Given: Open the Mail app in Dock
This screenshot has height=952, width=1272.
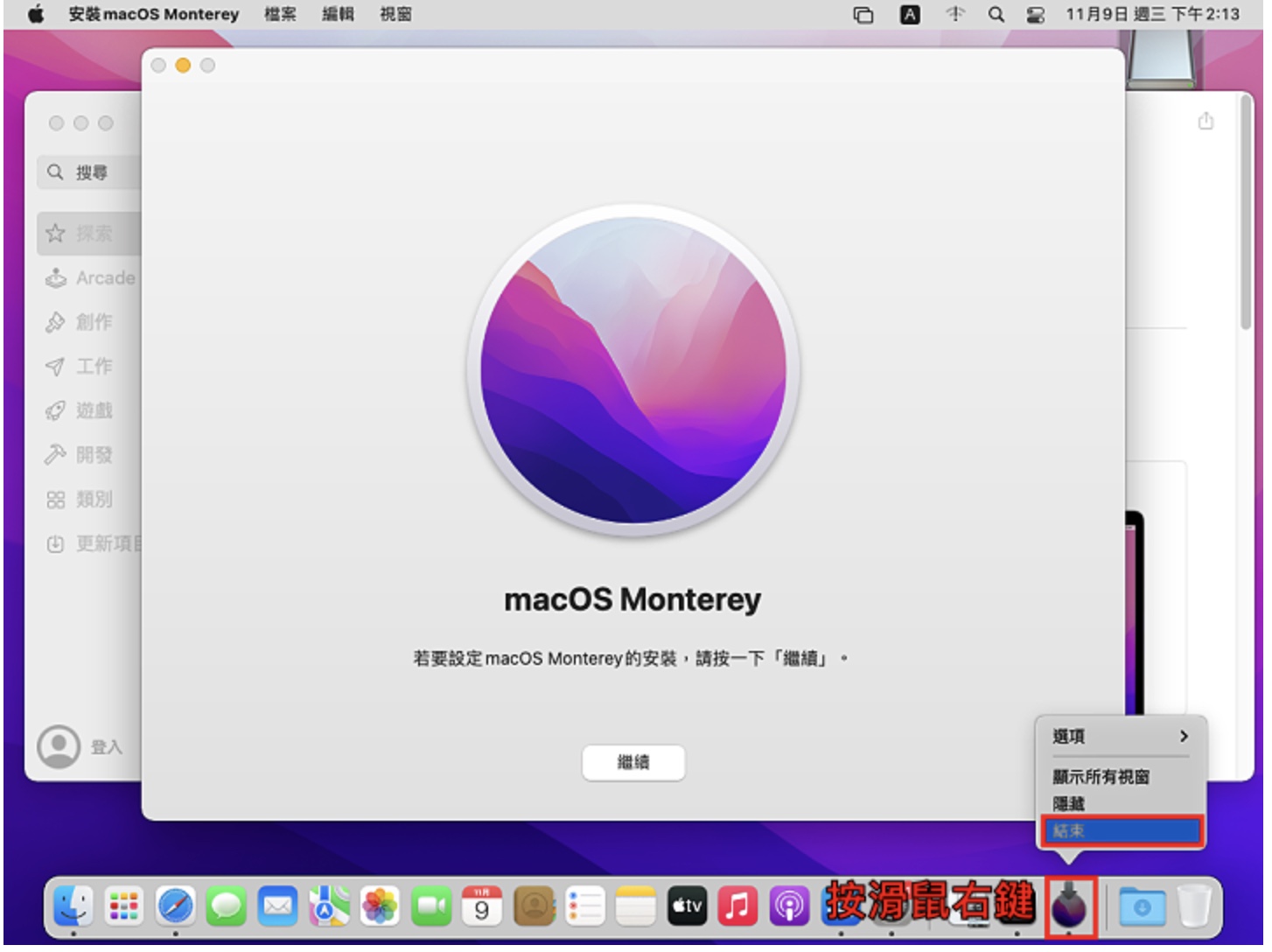Looking at the screenshot, I should point(278,906).
